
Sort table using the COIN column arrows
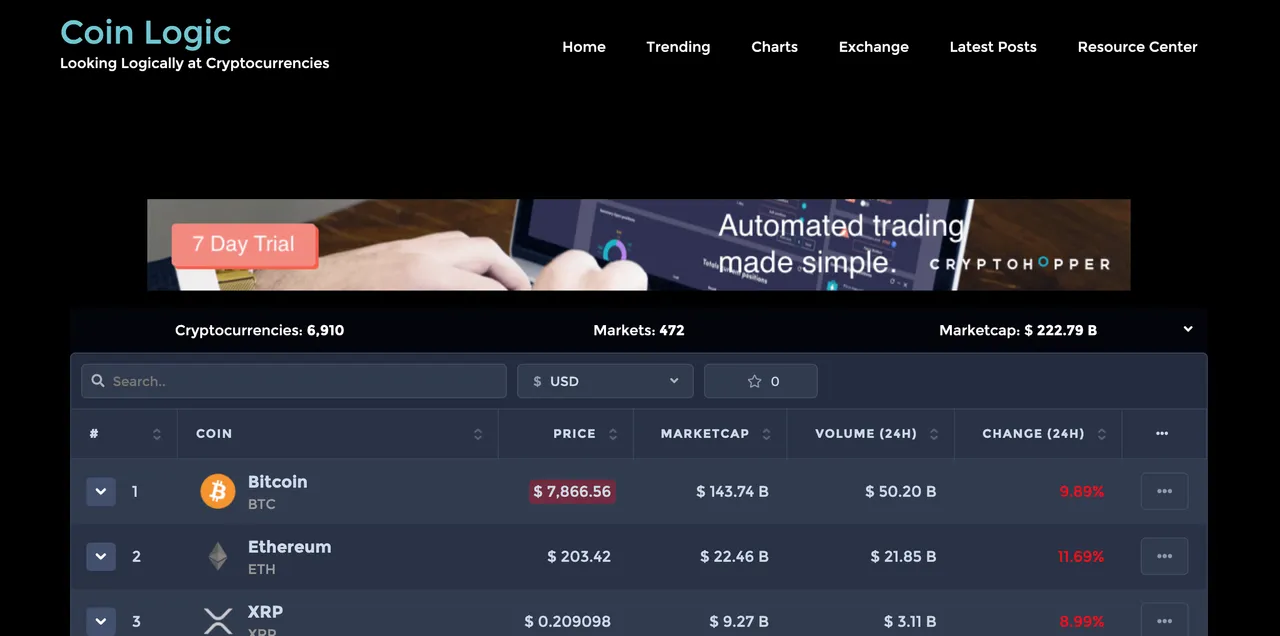tap(478, 434)
